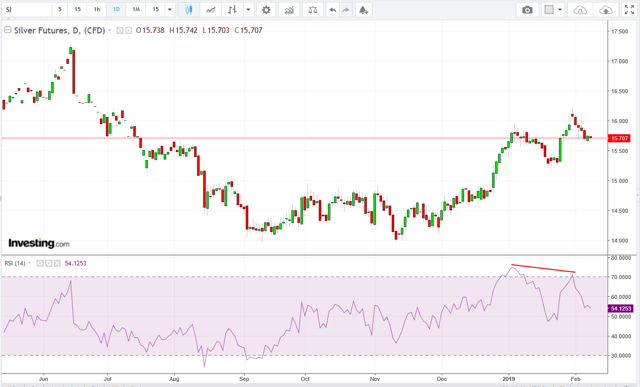Click the red 15.707 price label
The height and width of the screenshot is (387, 640).
pos(619,138)
